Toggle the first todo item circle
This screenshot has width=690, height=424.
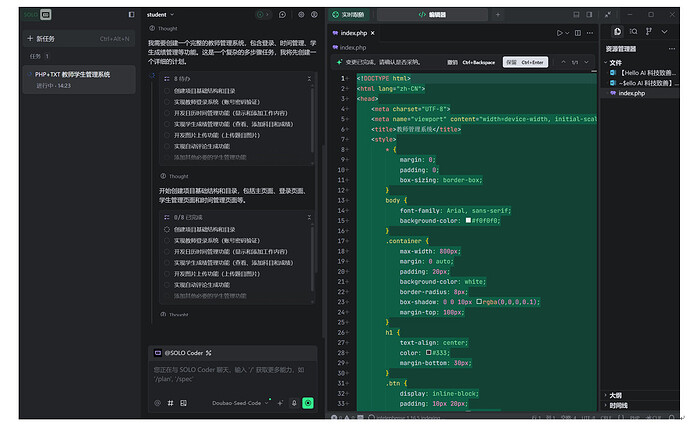167,91
